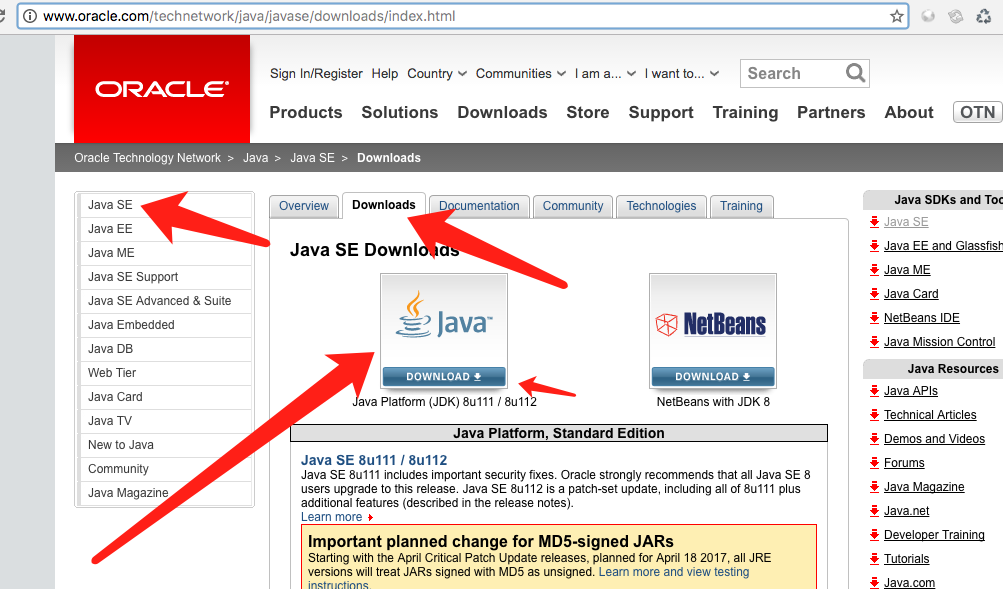Select Java SE Advanced & Suite
This screenshot has width=1003, height=589.
click(166, 301)
